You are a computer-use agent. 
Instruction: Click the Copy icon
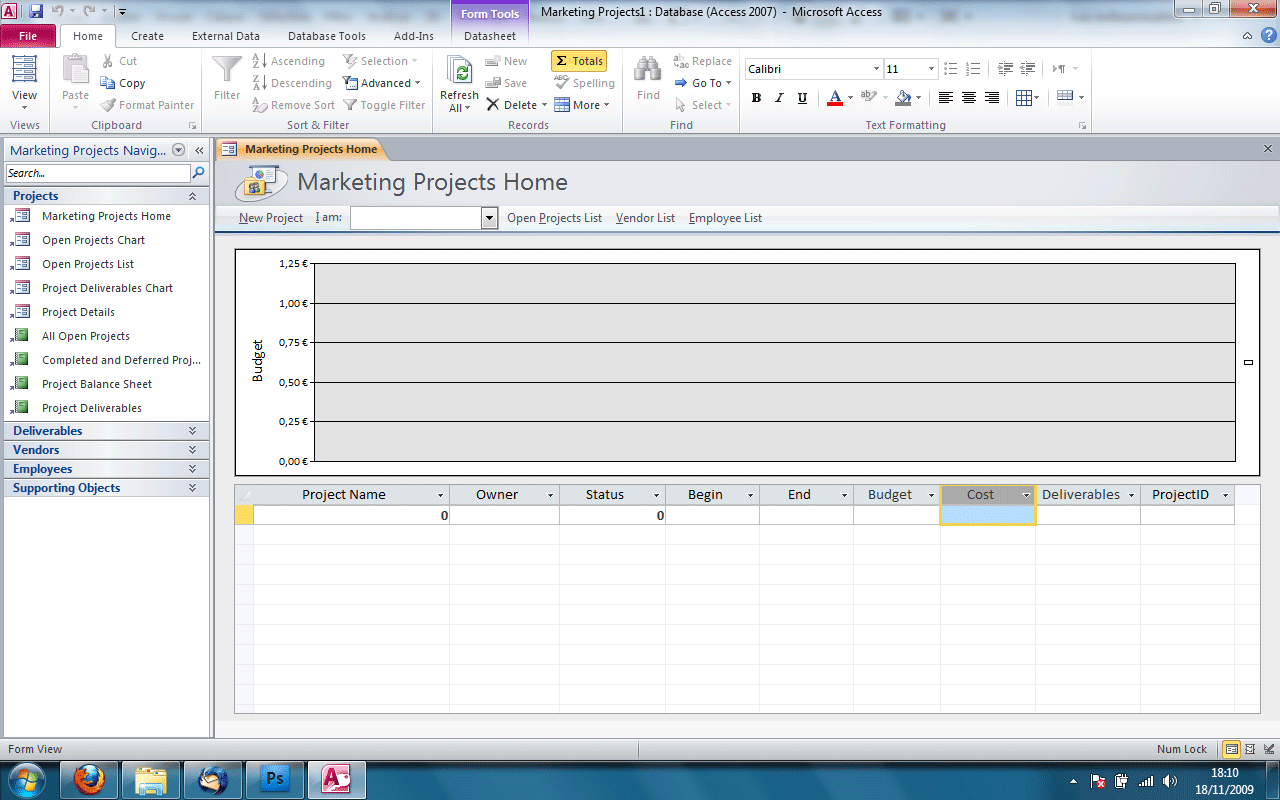[x=108, y=83]
